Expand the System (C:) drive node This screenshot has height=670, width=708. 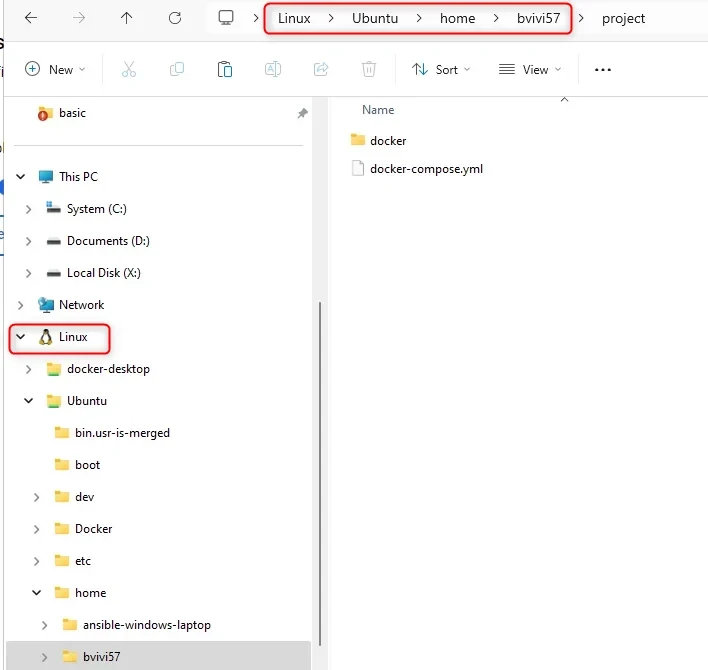pyautogui.click(x=29, y=209)
